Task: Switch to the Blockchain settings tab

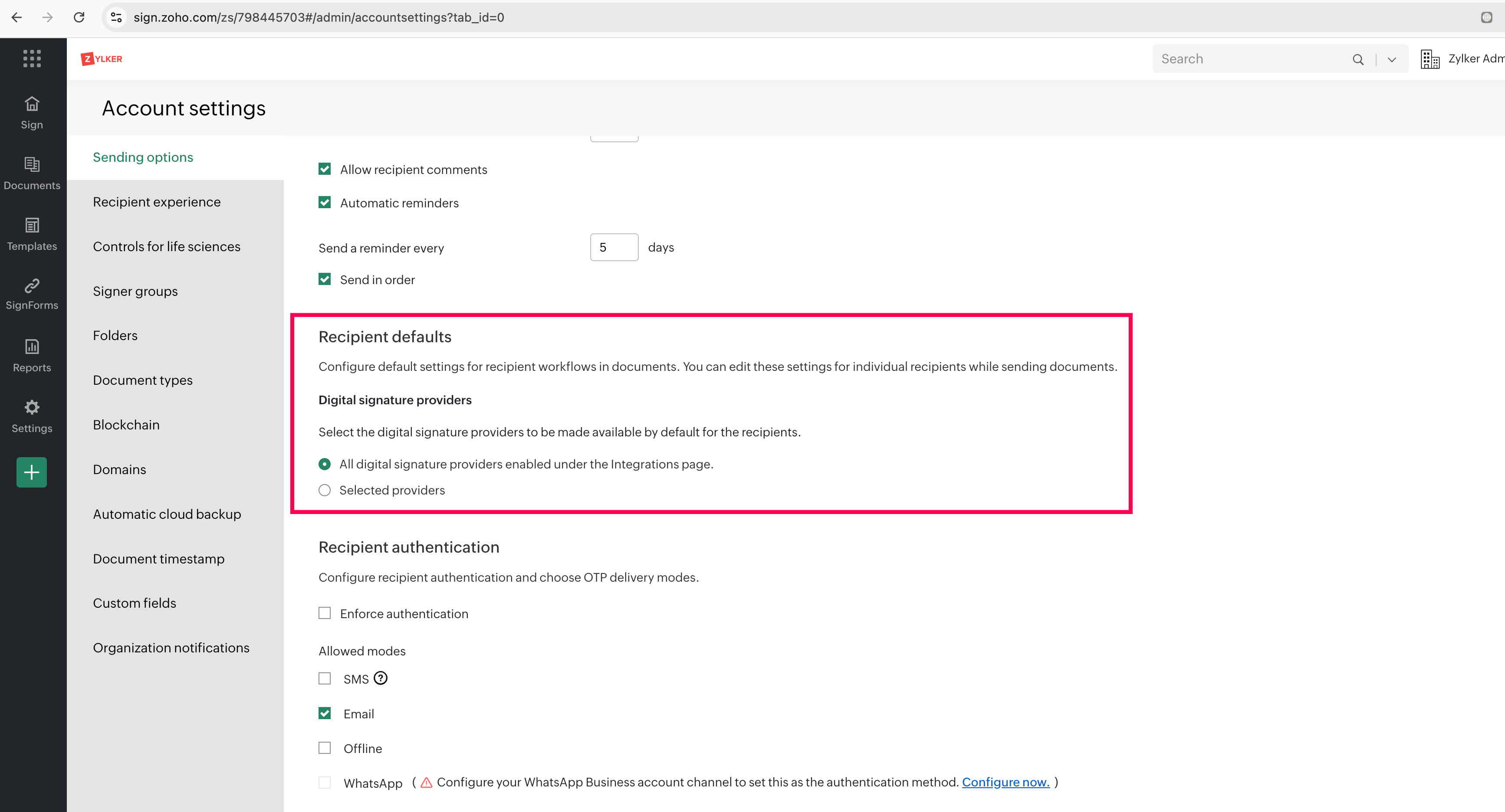Action: click(x=126, y=425)
